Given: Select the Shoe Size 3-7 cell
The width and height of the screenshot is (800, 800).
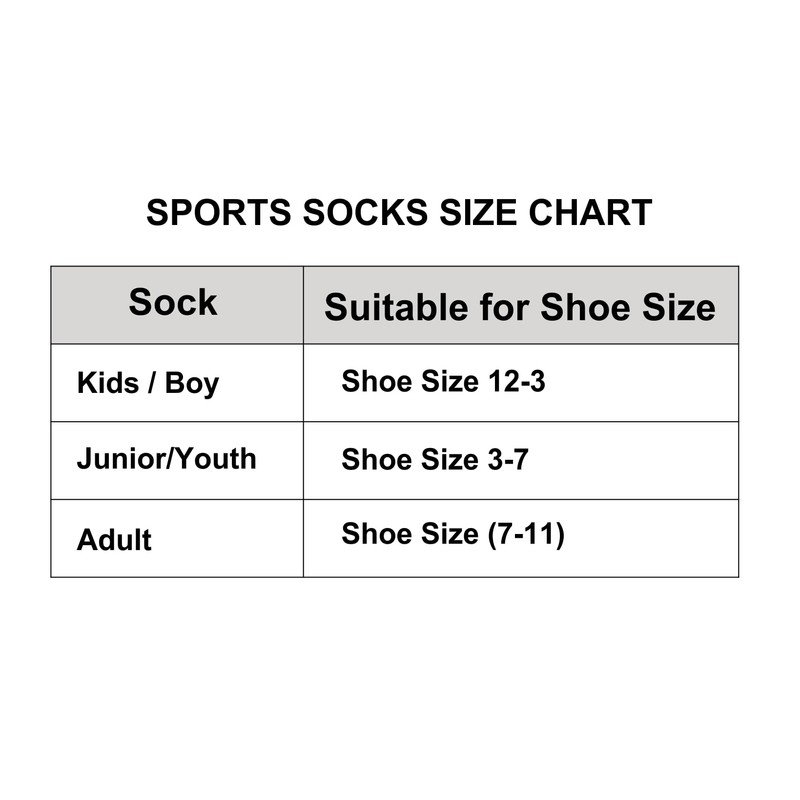Looking at the screenshot, I should pos(435,460).
